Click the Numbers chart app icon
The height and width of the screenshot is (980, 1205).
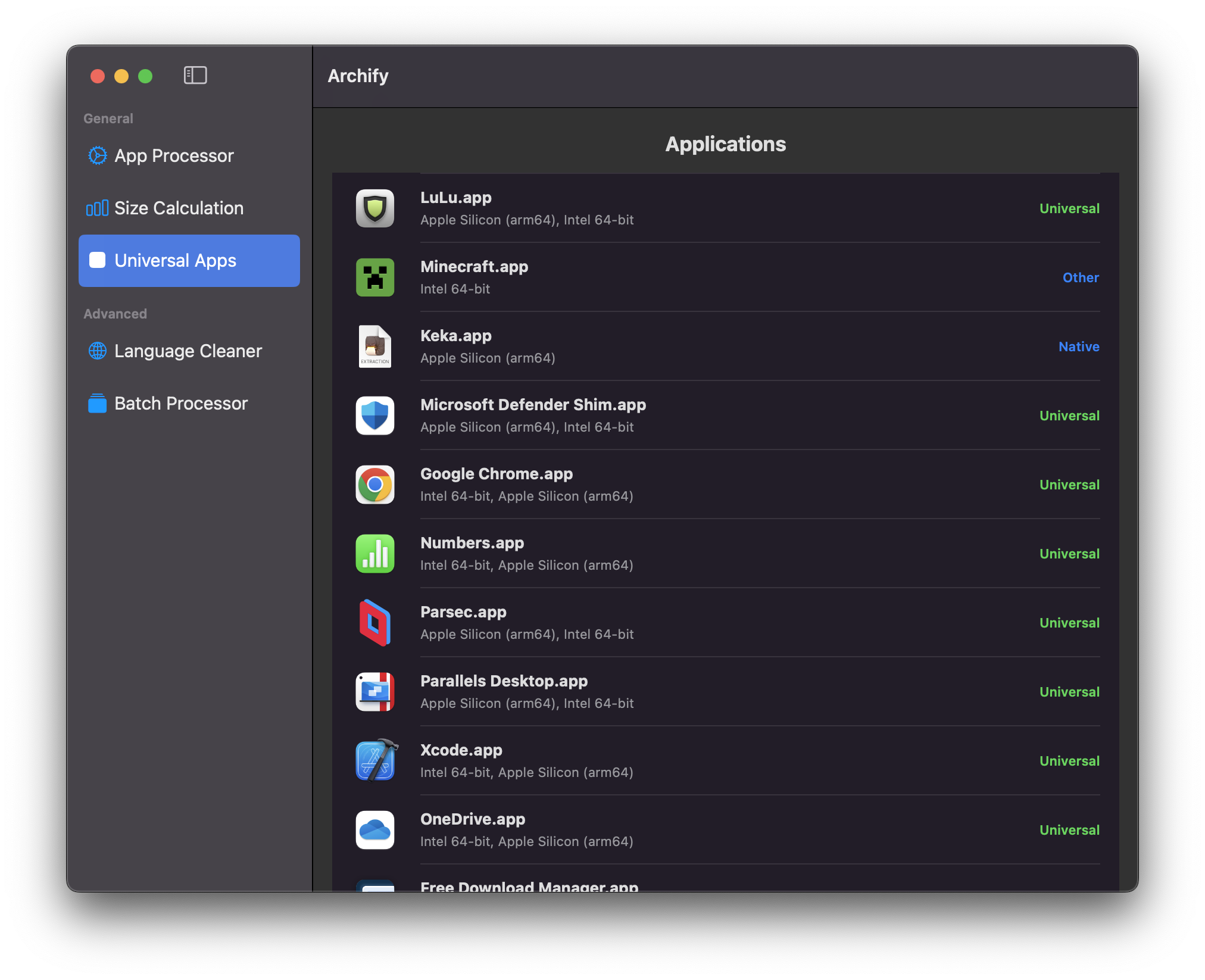[x=375, y=554]
